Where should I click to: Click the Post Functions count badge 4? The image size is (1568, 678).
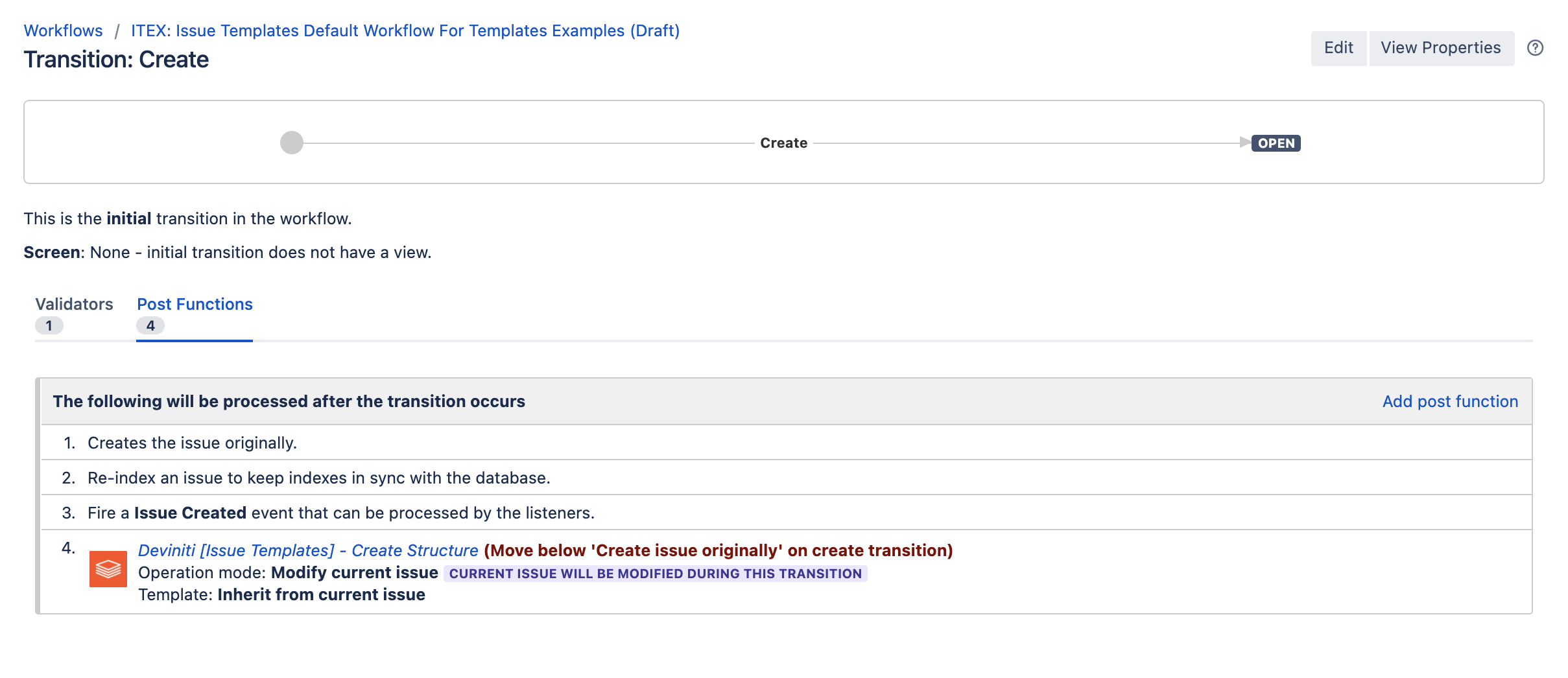(x=150, y=325)
